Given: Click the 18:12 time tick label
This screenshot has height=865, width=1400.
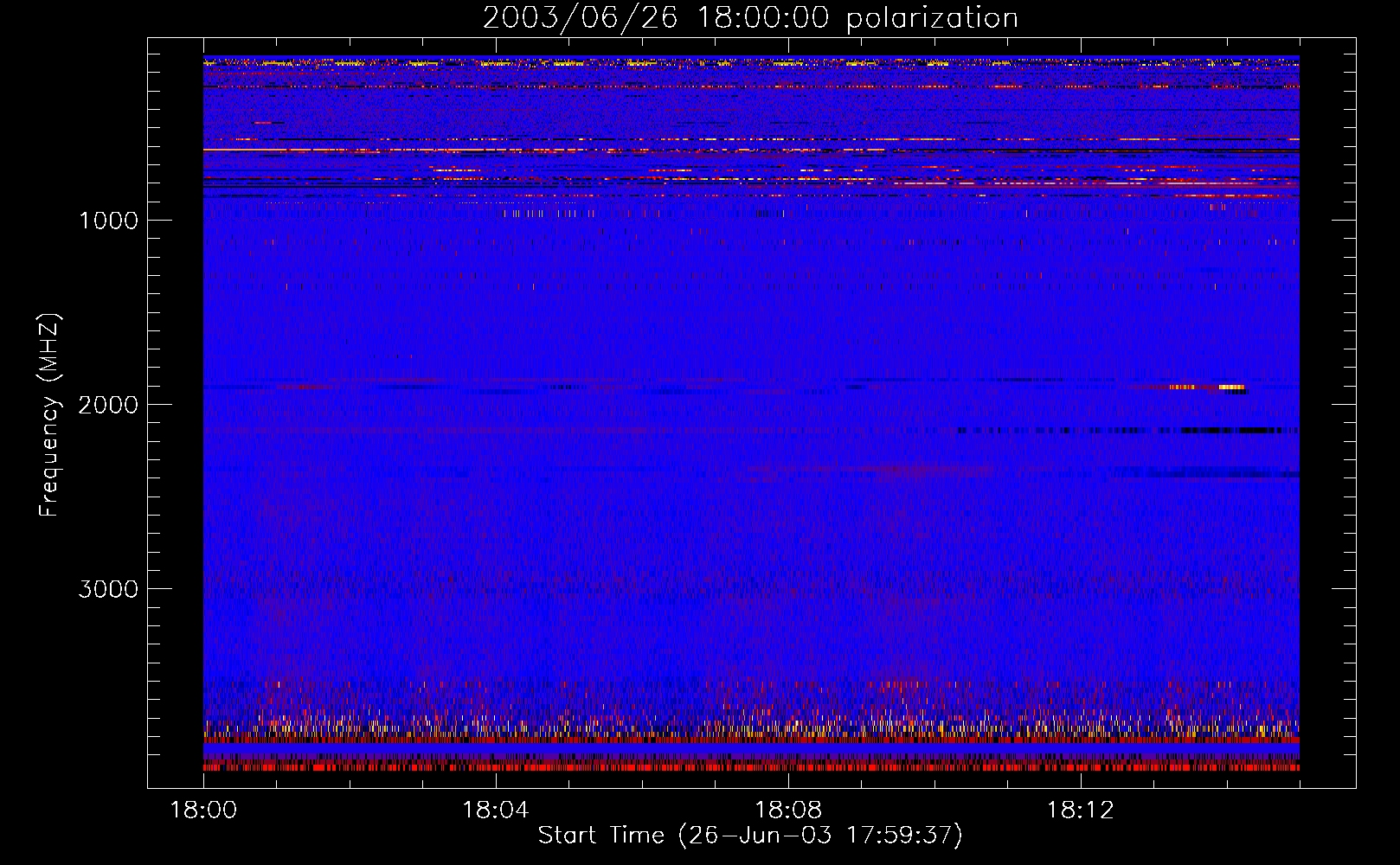Looking at the screenshot, I should (x=1080, y=811).
